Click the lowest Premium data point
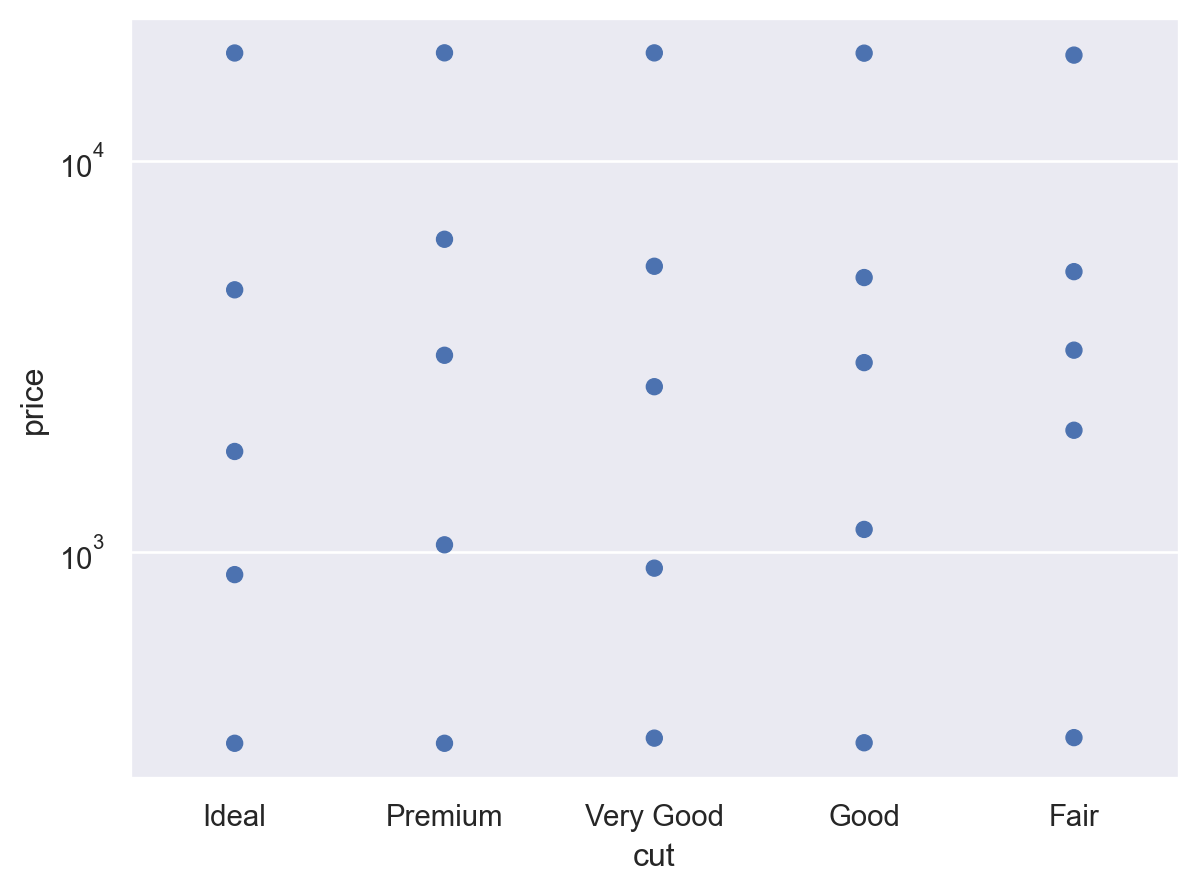 pos(445,743)
